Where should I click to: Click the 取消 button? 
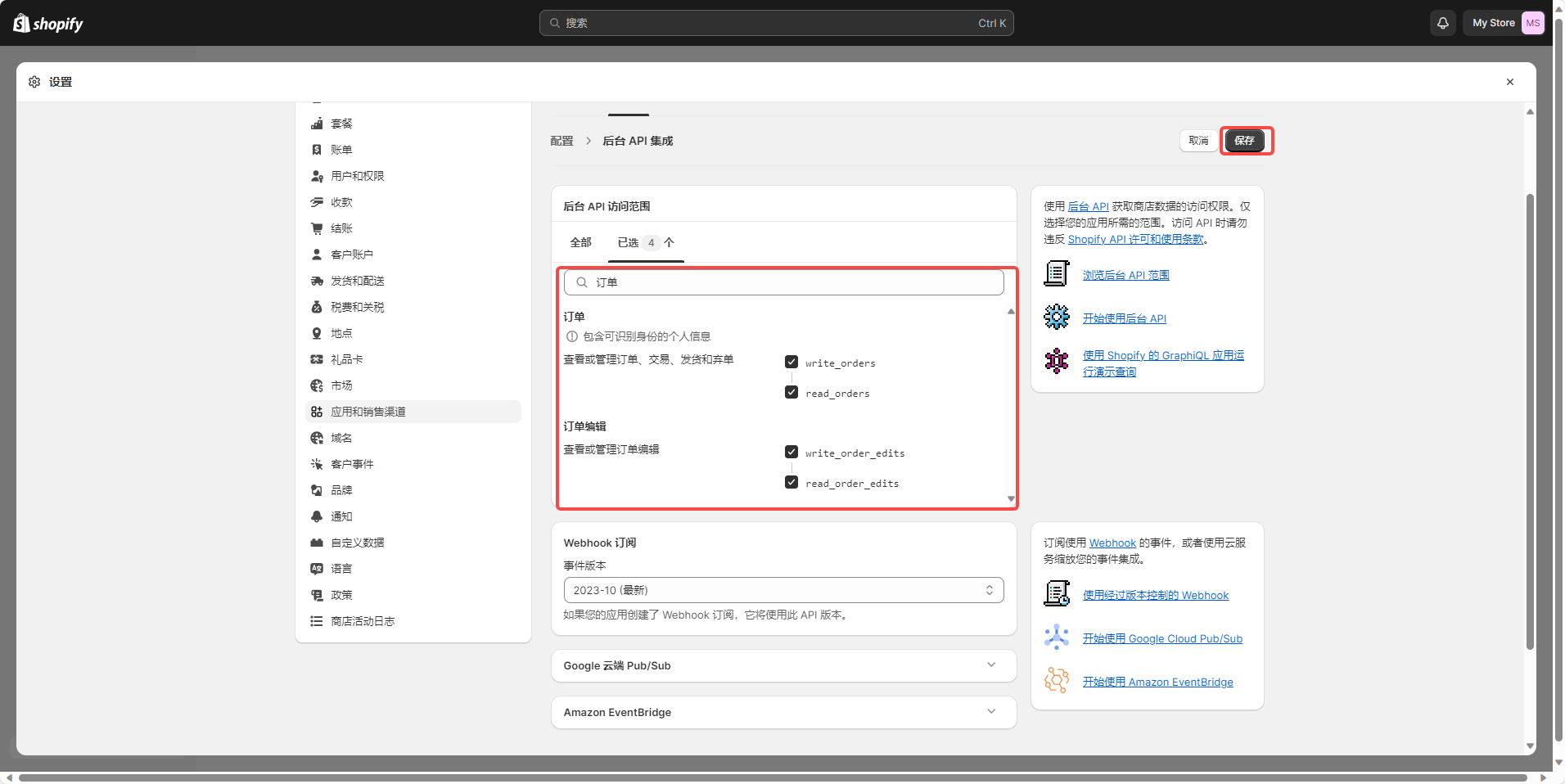point(1198,141)
